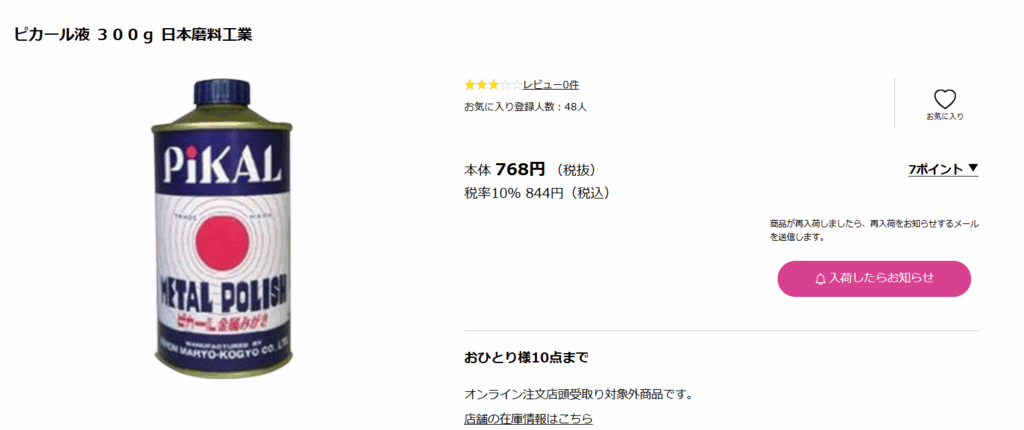Click the restock email notification message text

coord(873,229)
